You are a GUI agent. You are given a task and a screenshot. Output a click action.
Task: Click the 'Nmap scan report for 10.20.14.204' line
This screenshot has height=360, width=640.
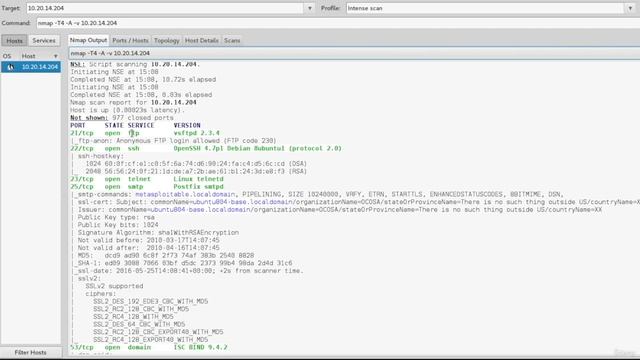pyautogui.click(x=133, y=102)
